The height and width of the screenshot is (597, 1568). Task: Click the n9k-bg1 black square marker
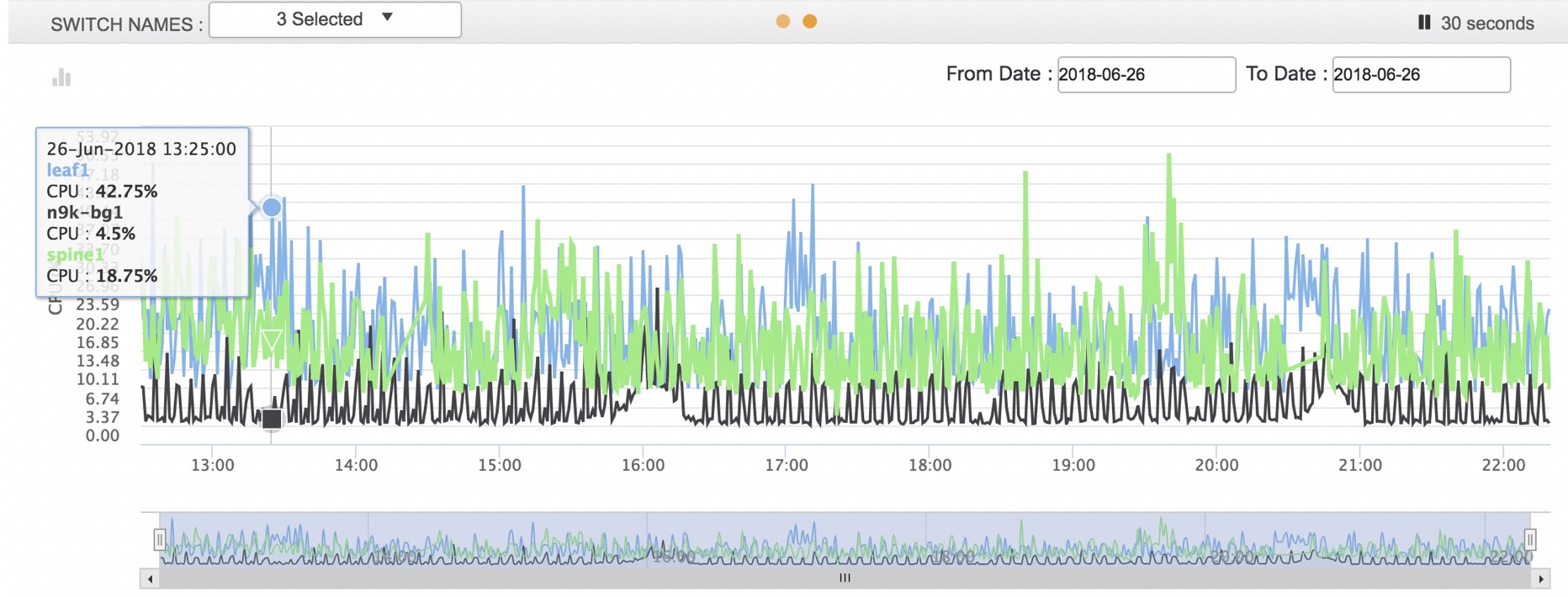tap(272, 419)
